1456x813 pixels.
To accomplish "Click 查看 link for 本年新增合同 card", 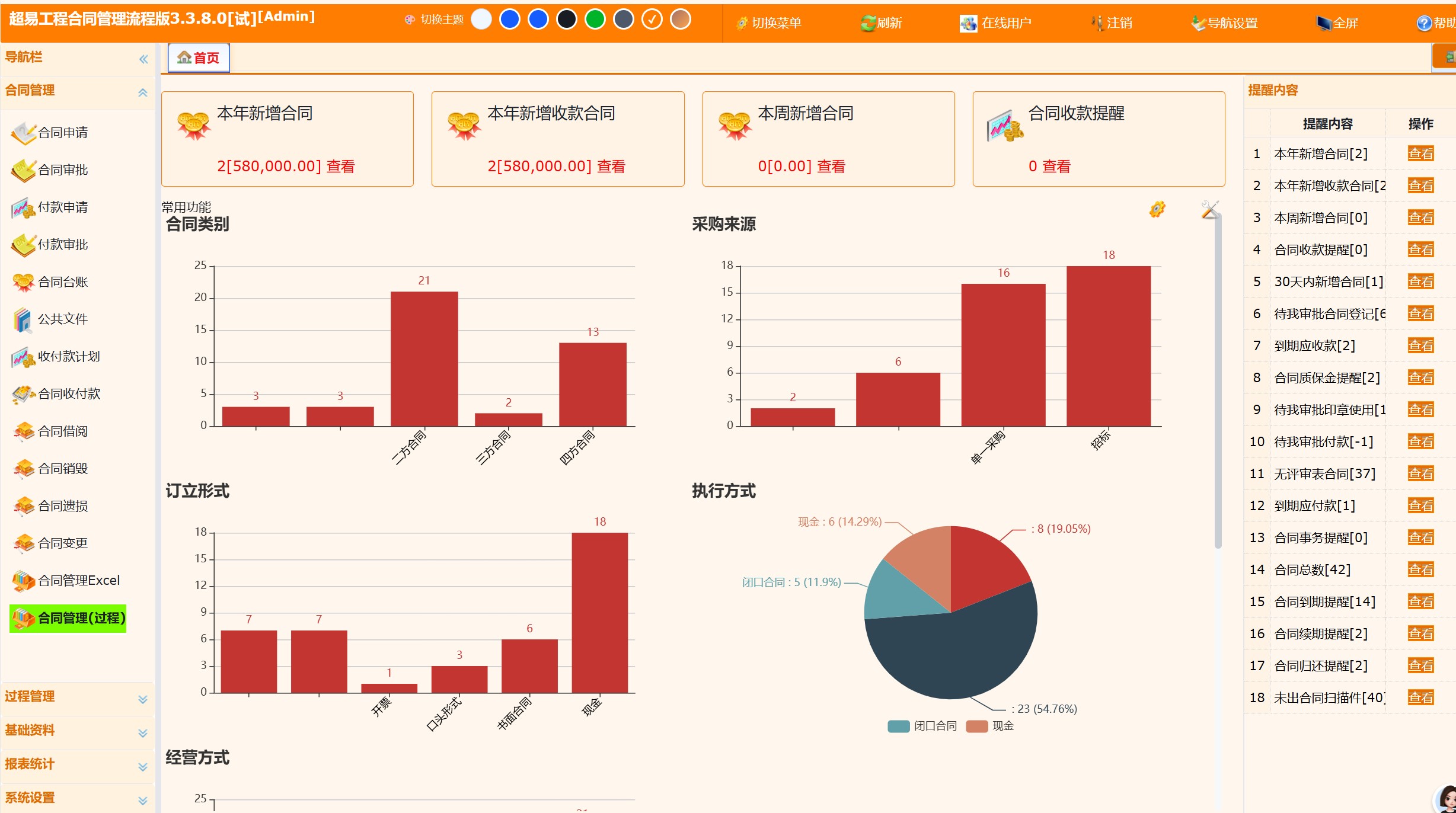I will 340,167.
